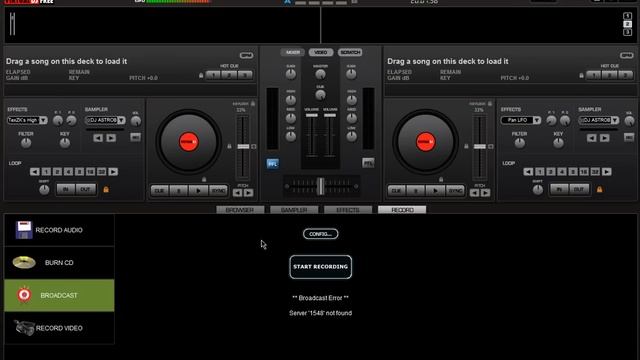
Task: Select previous sample on left deck sampler
Action: tap(98, 138)
